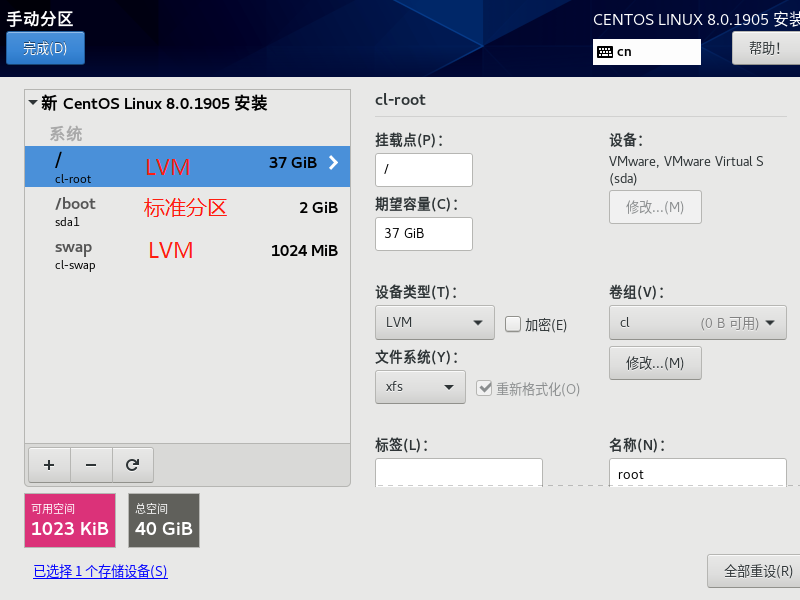Open the 设备类型 LVM dropdown
800x600 pixels.
(435, 322)
